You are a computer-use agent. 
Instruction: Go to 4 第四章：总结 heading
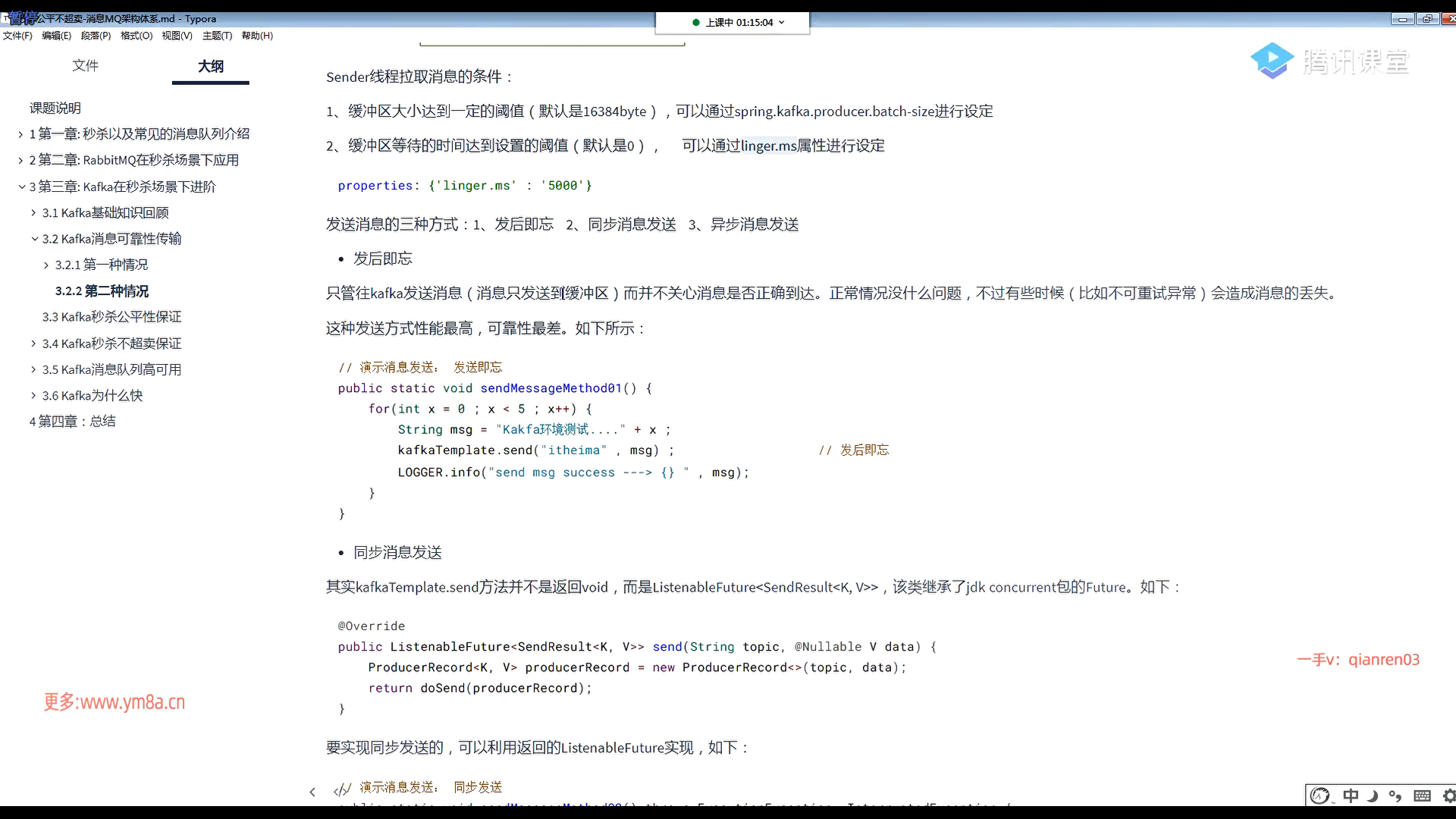(x=72, y=422)
